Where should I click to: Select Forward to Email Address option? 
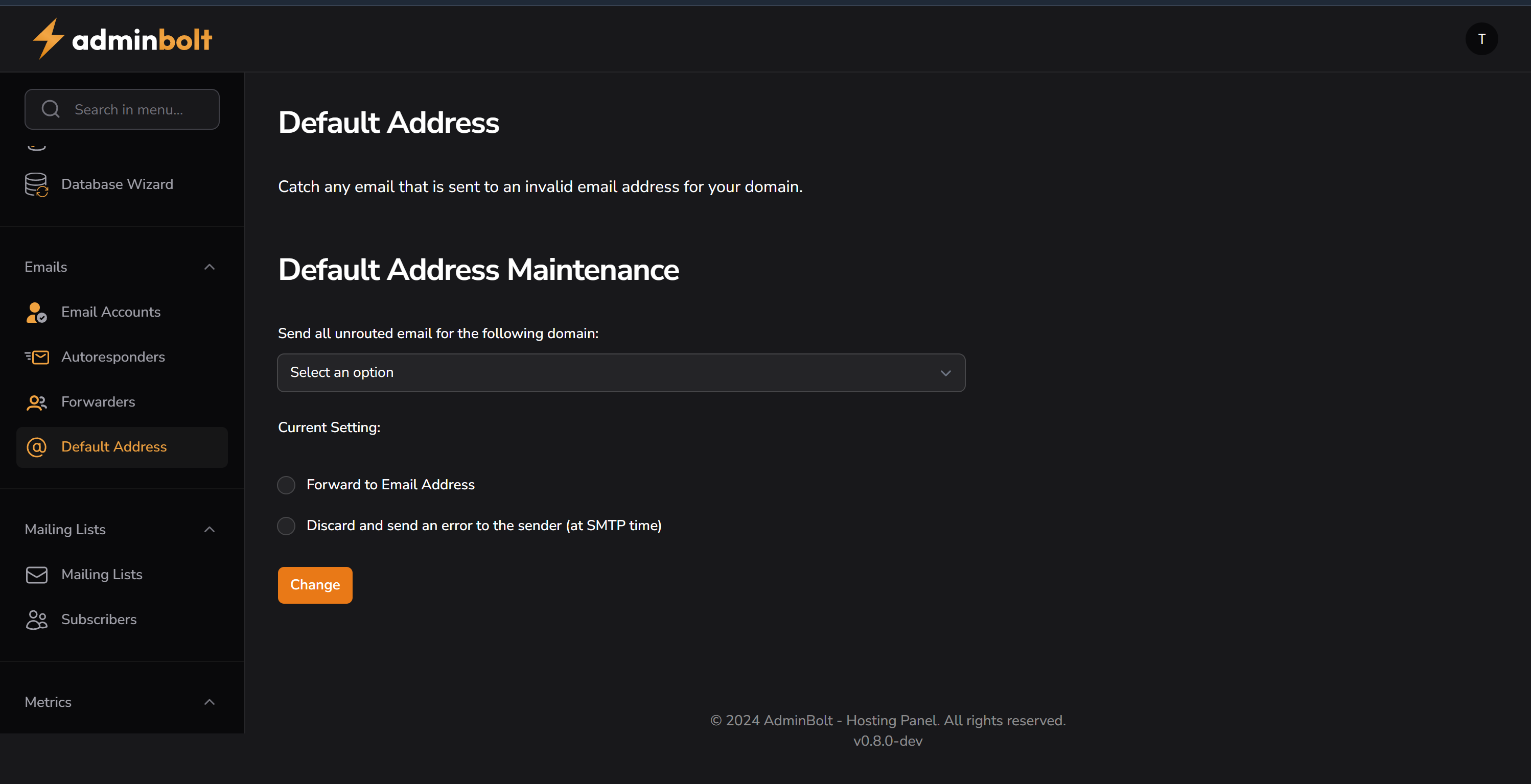pos(286,485)
